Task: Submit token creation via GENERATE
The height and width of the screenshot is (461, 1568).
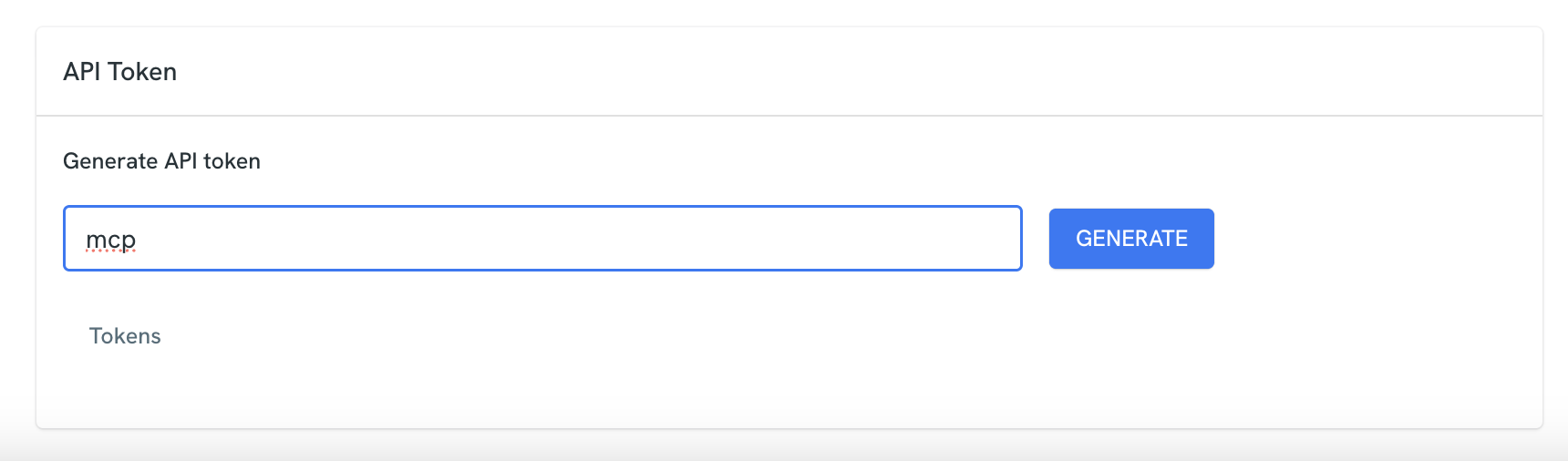Action: (x=1131, y=239)
